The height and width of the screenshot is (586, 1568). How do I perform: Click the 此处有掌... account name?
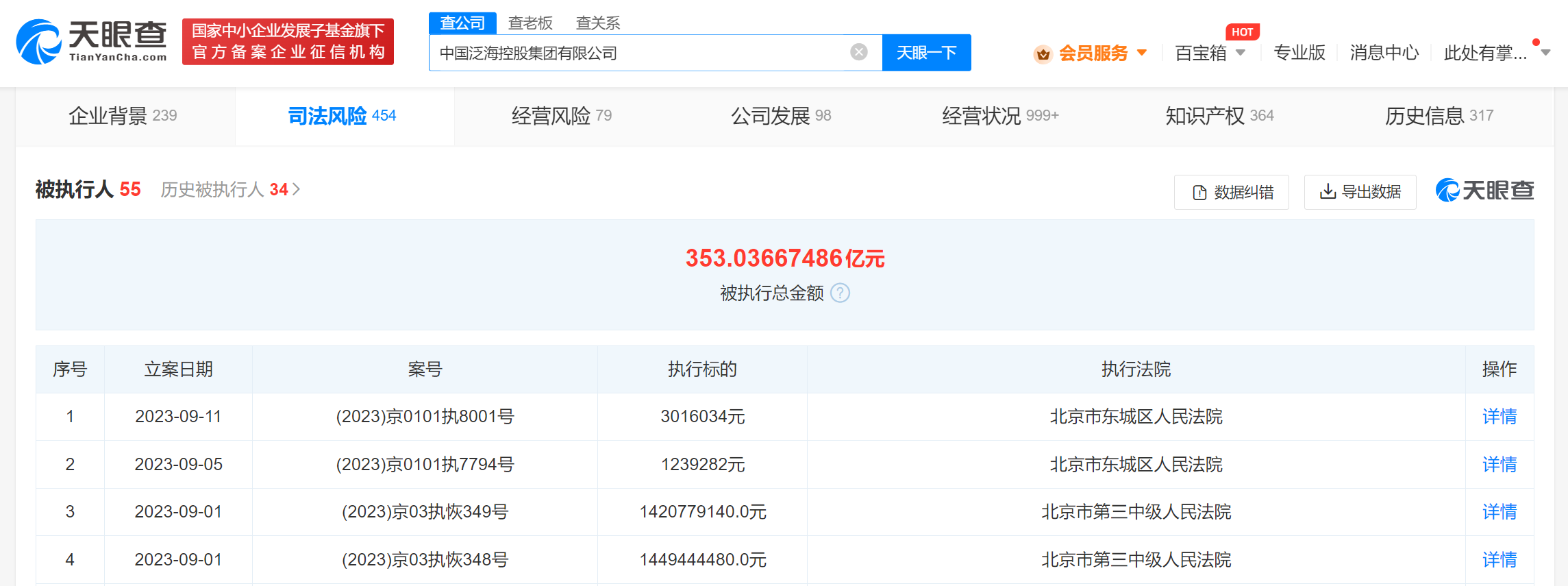pos(1485,53)
